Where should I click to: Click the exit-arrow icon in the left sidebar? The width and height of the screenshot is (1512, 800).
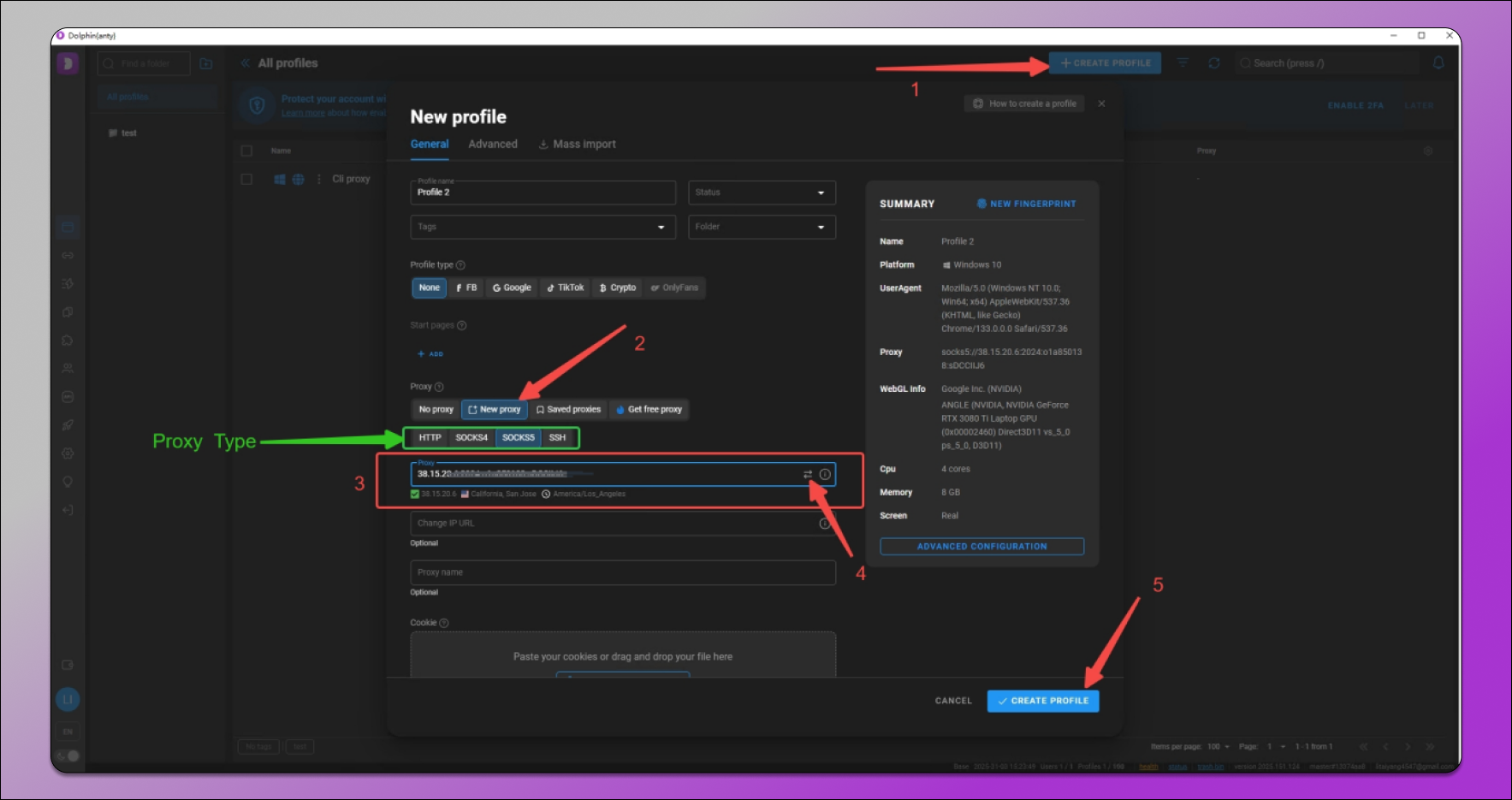(x=68, y=510)
